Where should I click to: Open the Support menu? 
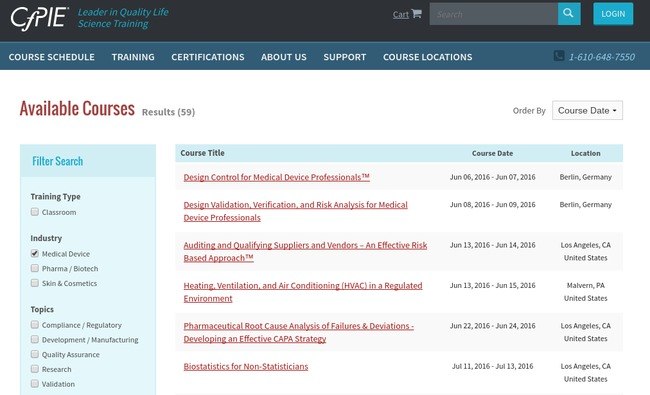[345, 57]
